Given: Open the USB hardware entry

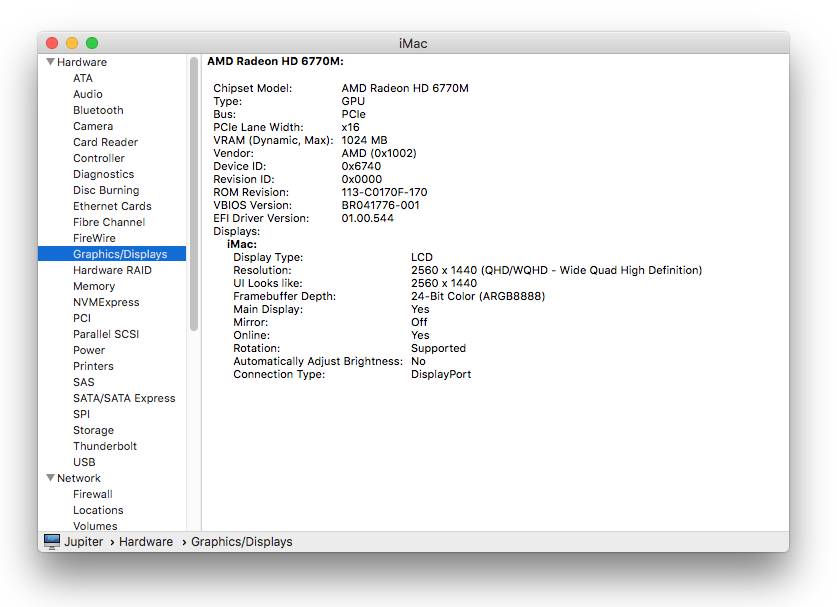Looking at the screenshot, I should [x=84, y=462].
